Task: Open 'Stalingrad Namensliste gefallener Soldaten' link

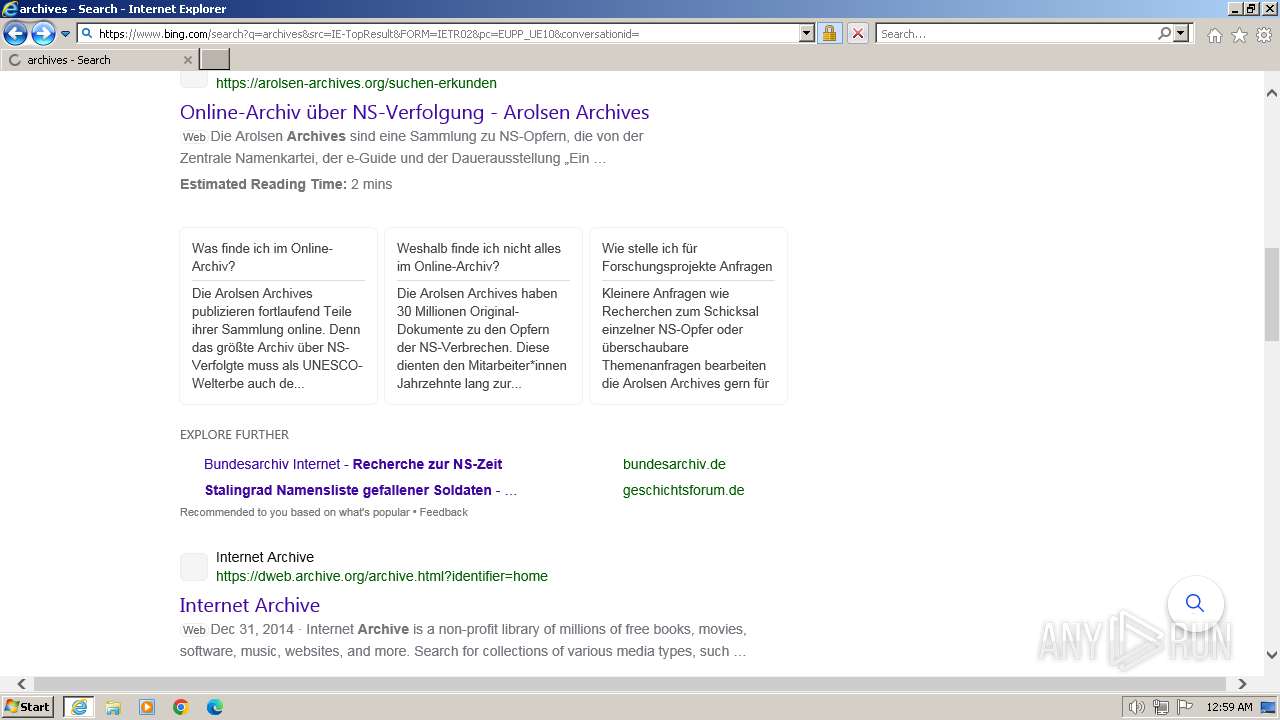Action: (x=361, y=490)
